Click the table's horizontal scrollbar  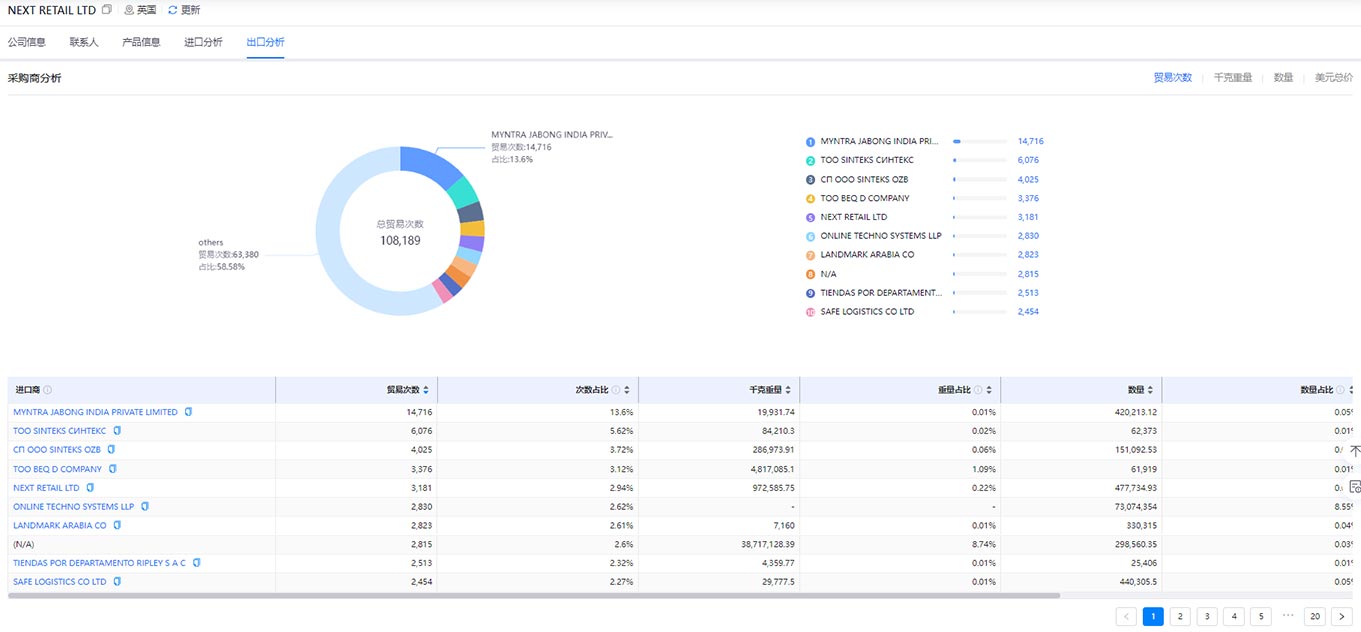coord(534,596)
